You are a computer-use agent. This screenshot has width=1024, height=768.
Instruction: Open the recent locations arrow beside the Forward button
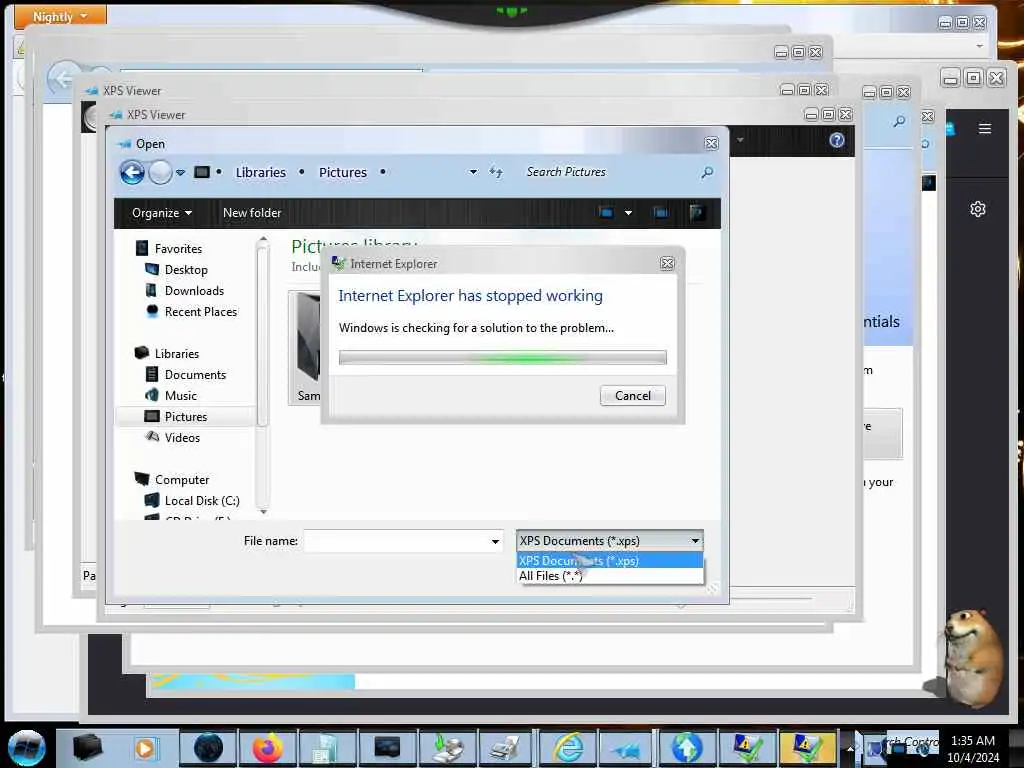180,172
